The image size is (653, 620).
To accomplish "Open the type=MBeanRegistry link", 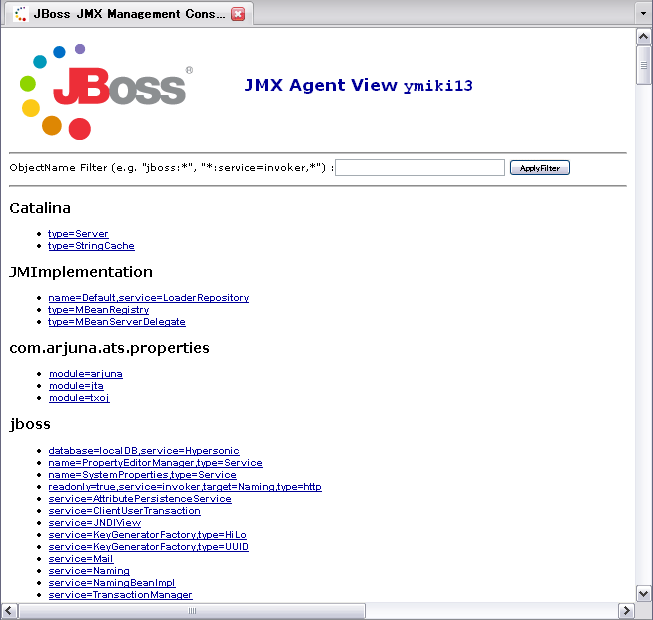I will pos(99,310).
